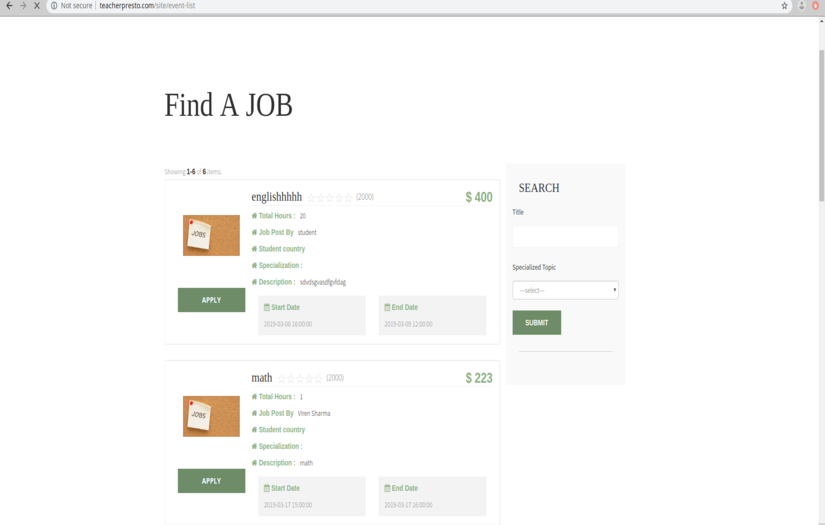Click Job Post By icon for Viren Sharma
Image resolution: width=825 pixels, height=525 pixels.
click(x=254, y=413)
